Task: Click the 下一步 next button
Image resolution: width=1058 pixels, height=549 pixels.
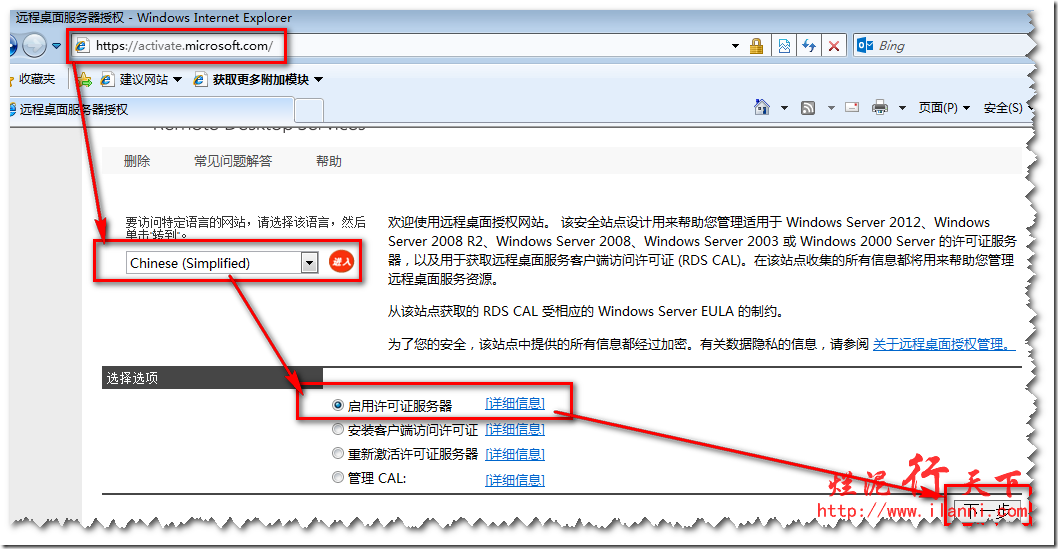Action: pyautogui.click(x=989, y=509)
